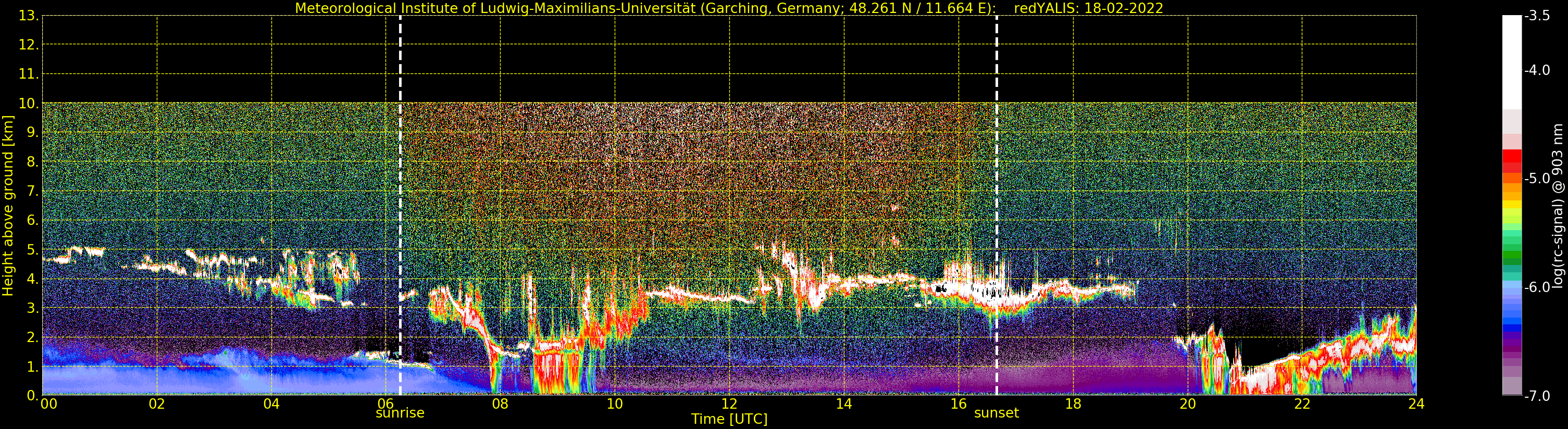Click the '11.' tick on height axis
1568x429 pixels.
click(x=29, y=74)
